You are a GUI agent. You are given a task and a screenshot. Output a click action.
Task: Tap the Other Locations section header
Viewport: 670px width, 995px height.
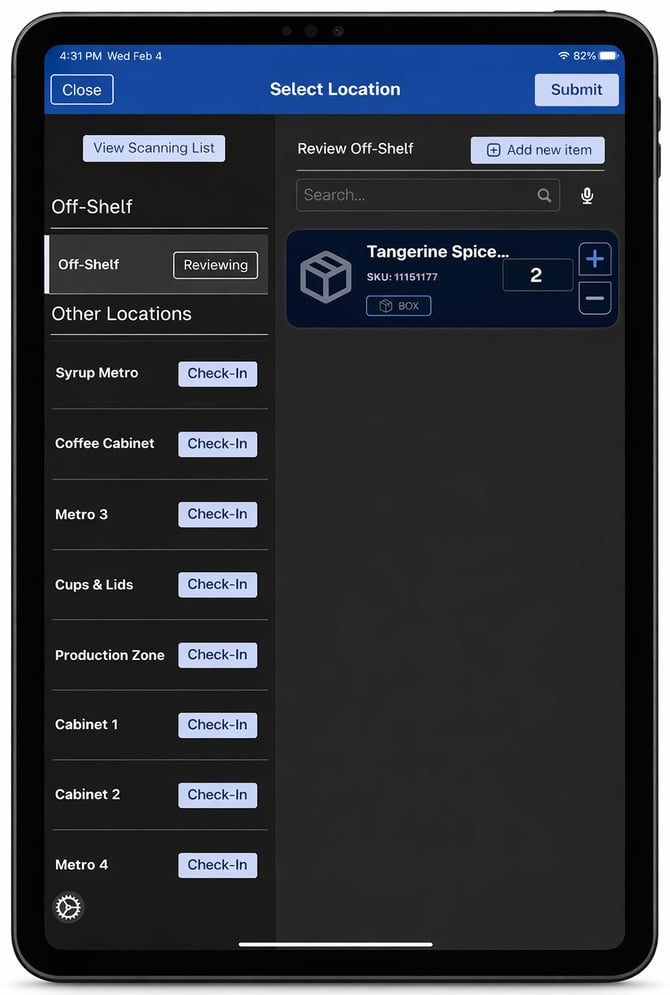tap(121, 314)
